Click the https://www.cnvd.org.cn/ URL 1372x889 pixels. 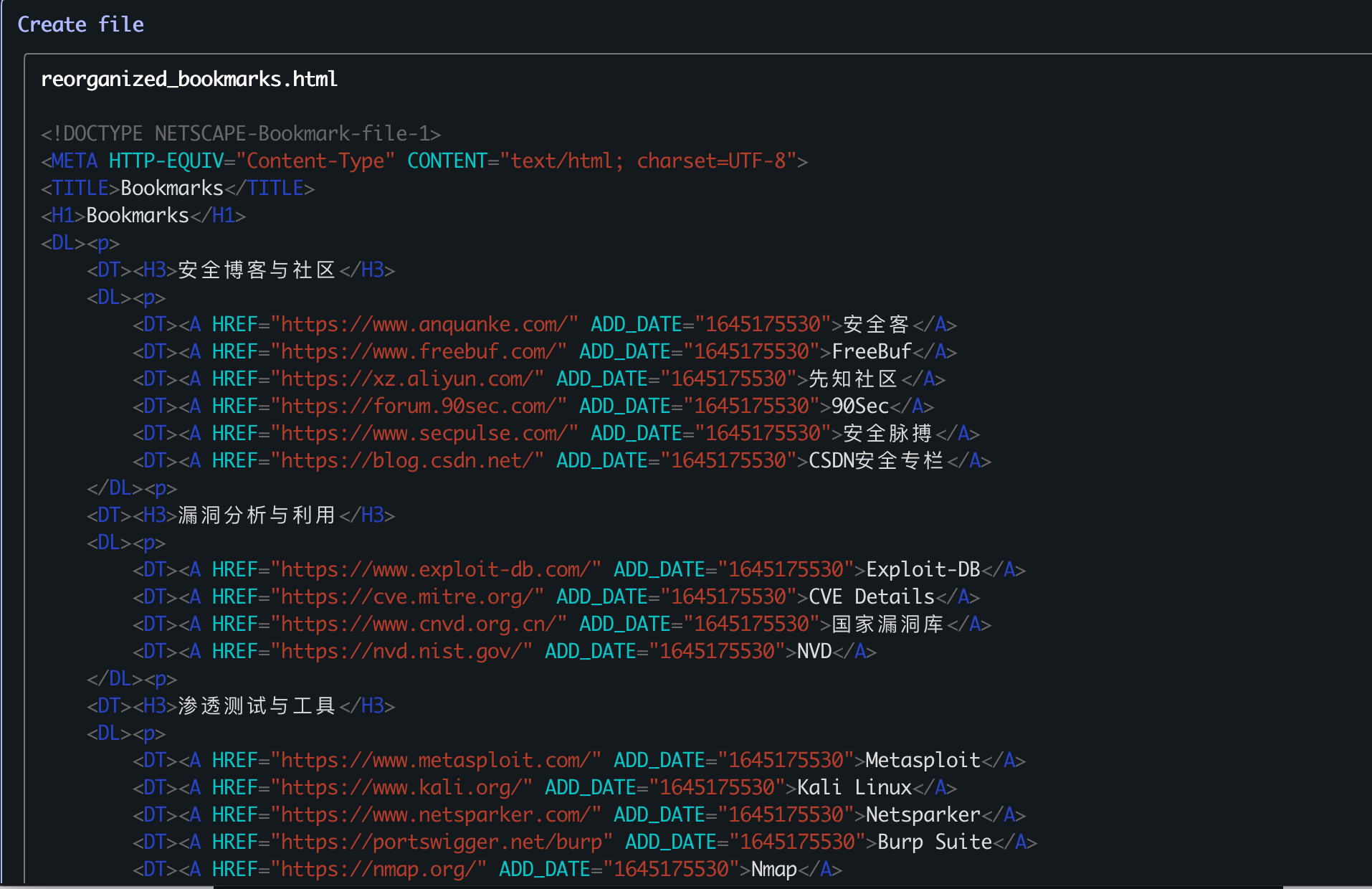click(x=419, y=624)
